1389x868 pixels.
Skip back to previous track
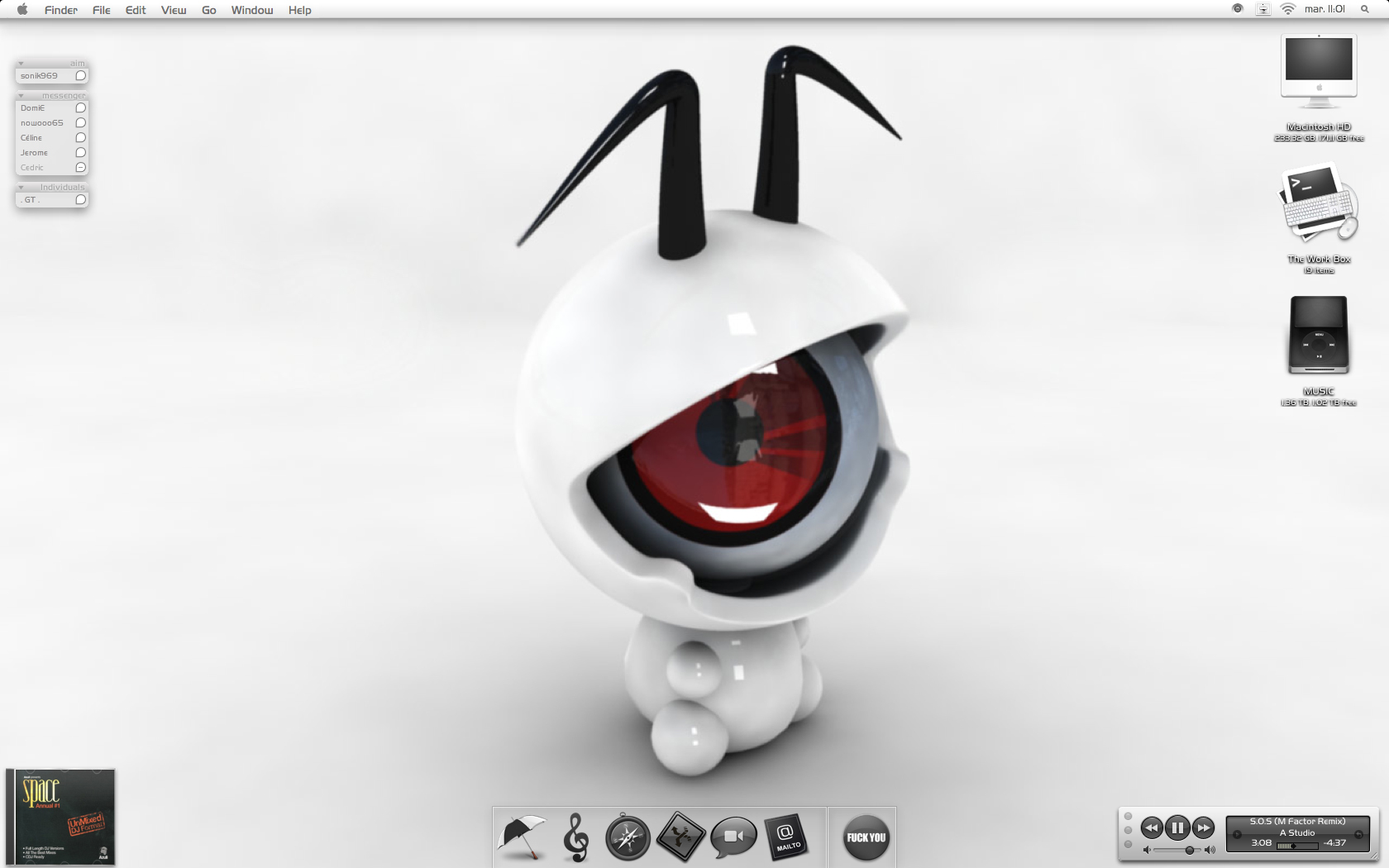coord(1152,827)
